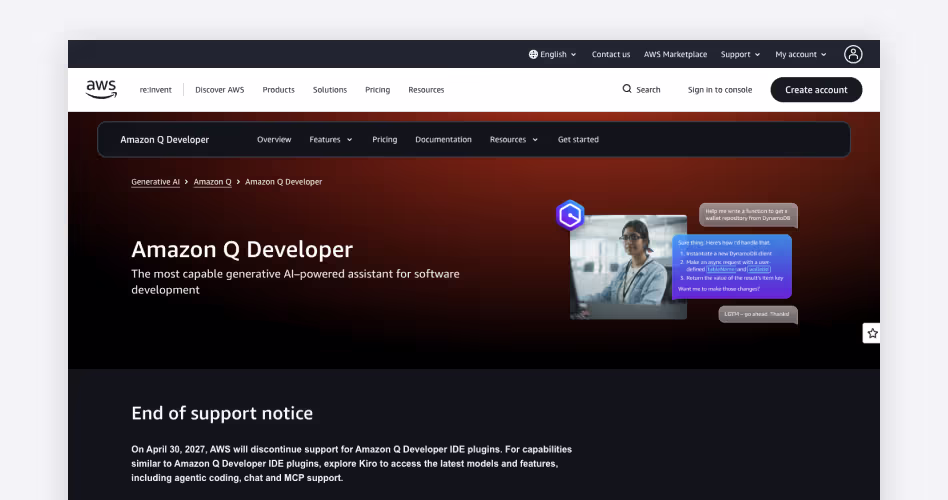This screenshot has height=500, width=948.
Task: Expand the Resources submenu in product bar
Action: tap(513, 140)
